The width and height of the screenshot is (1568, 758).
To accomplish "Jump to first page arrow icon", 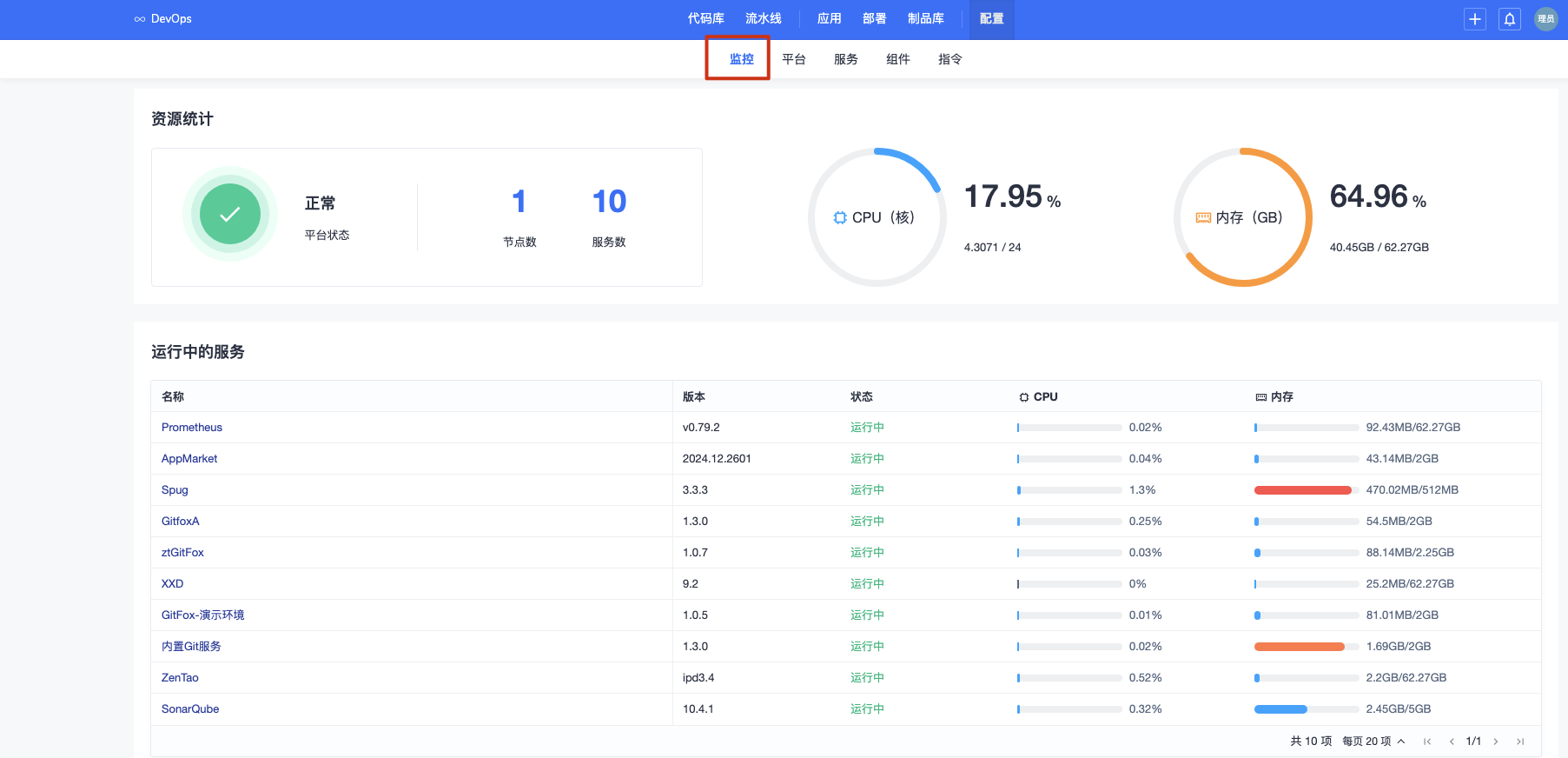I will pyautogui.click(x=1427, y=741).
